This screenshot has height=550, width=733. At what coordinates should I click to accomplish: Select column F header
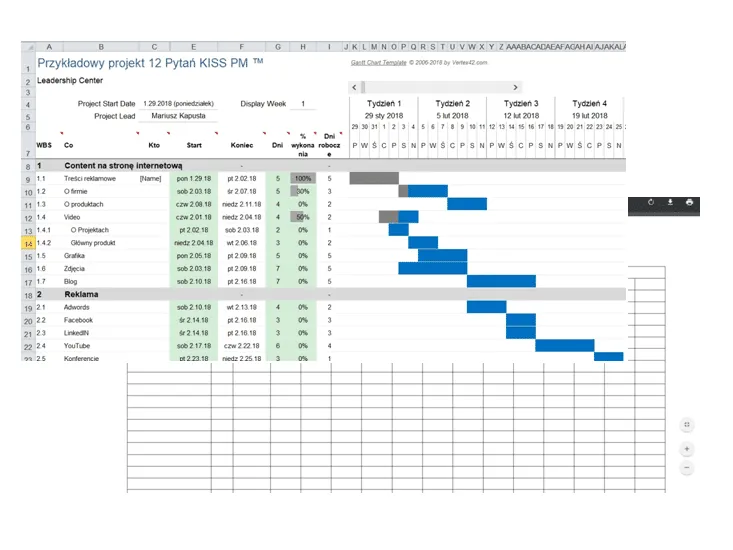click(x=241, y=47)
